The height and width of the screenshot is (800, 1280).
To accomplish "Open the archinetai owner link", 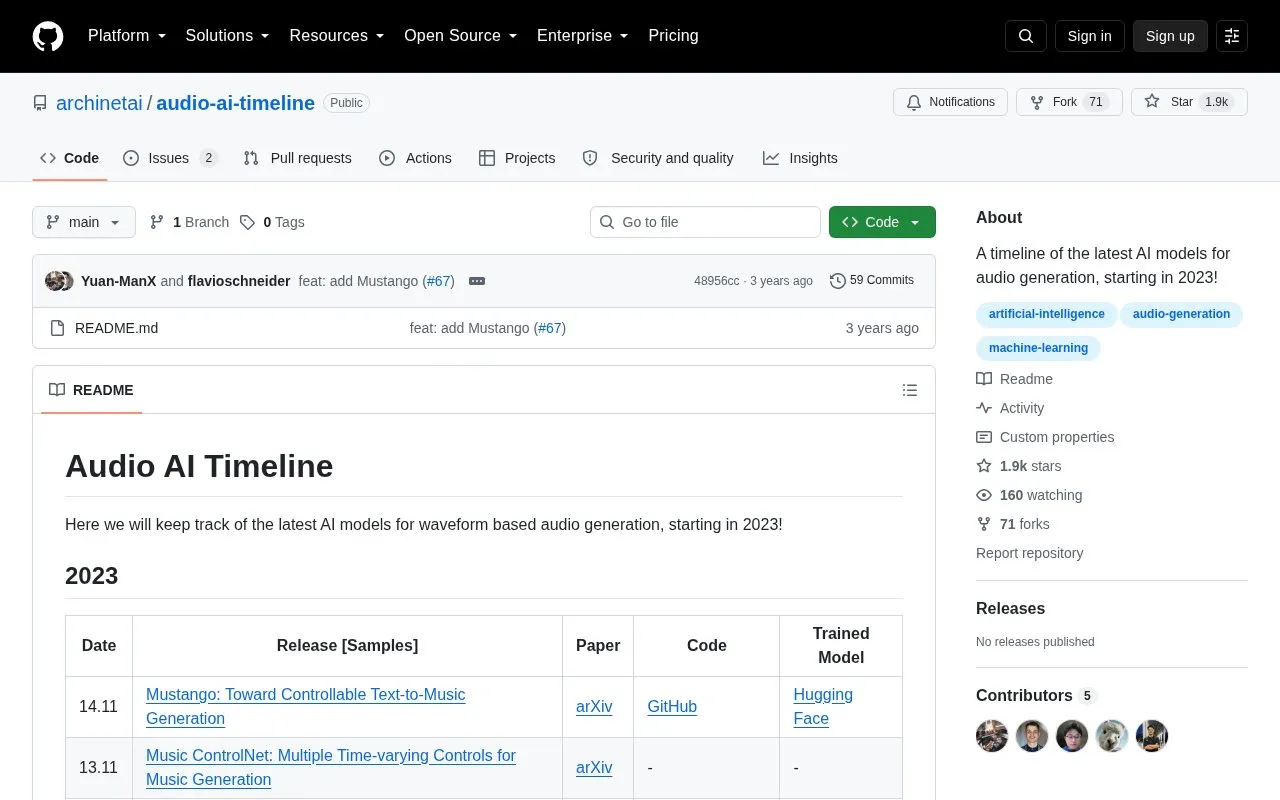I will click(x=99, y=103).
